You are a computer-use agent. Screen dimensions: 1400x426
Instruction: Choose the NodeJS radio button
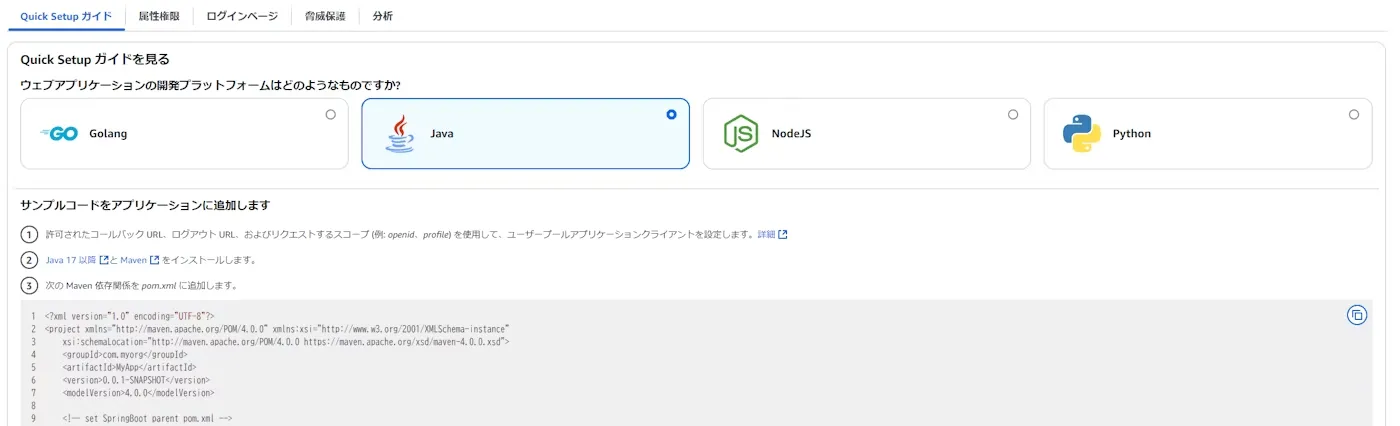click(1013, 115)
